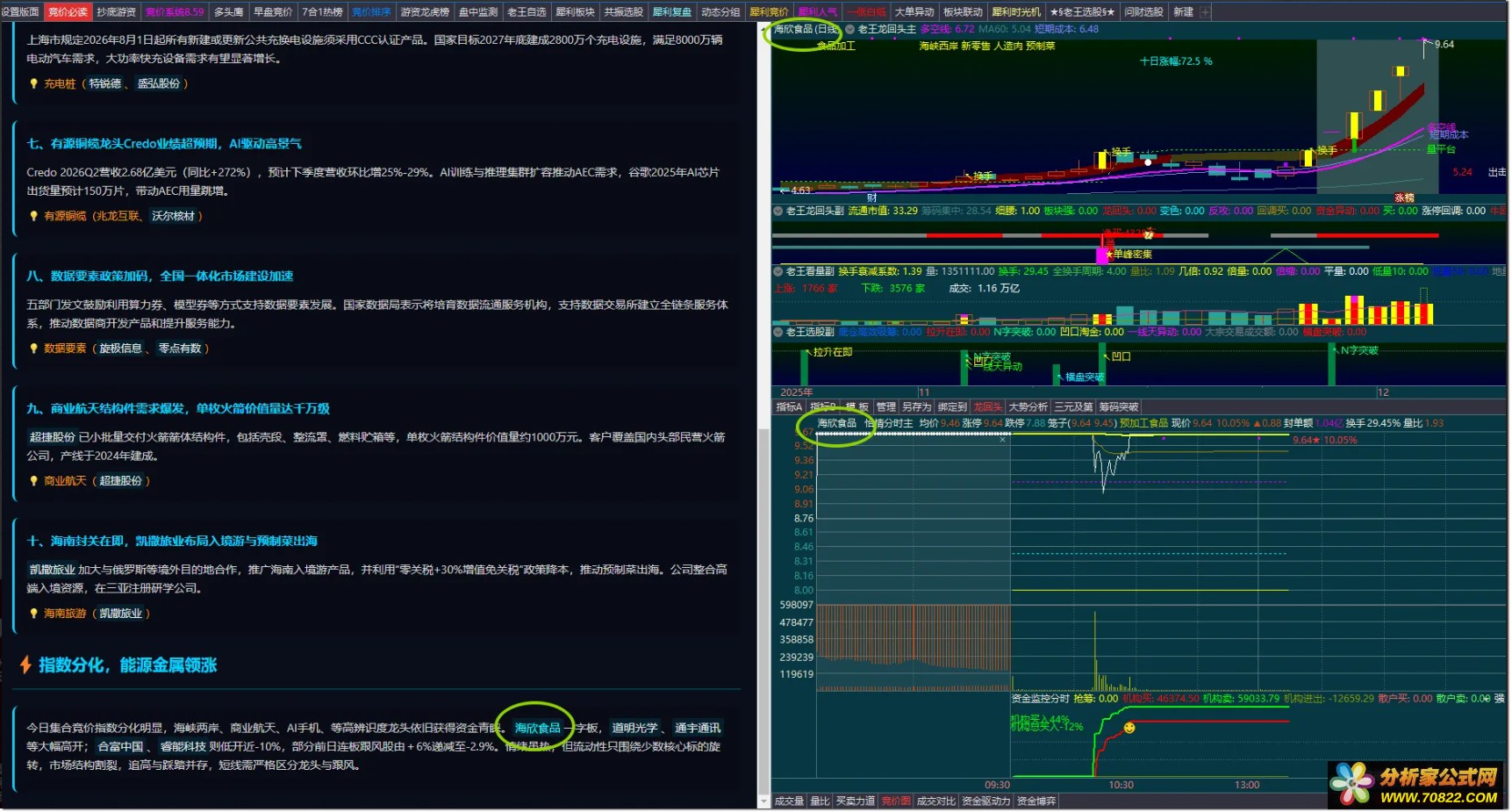
Task: Click the lightbulb icon beside 海南旅游
Action: (x=34, y=614)
